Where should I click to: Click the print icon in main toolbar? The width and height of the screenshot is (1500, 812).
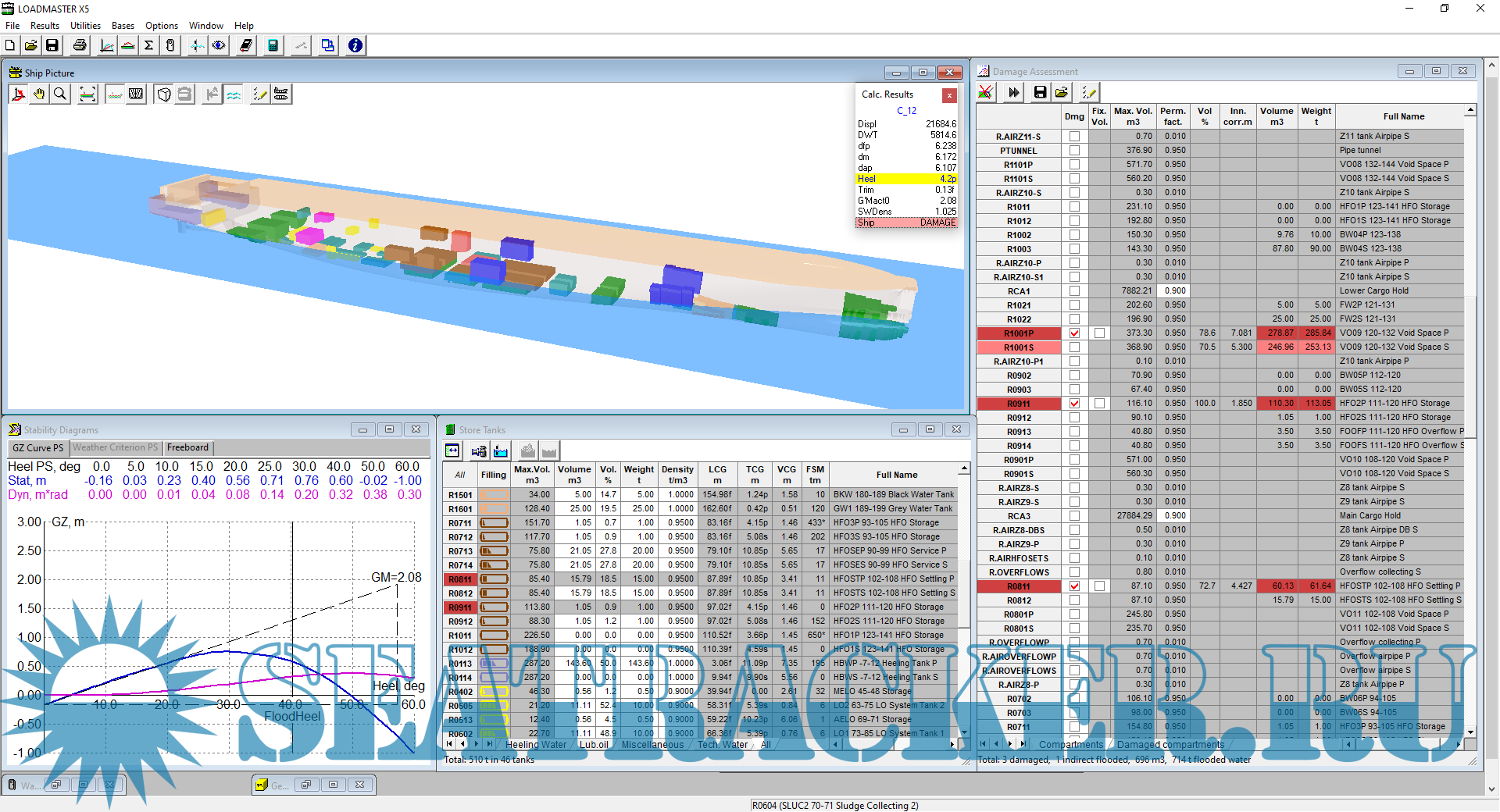[80, 45]
